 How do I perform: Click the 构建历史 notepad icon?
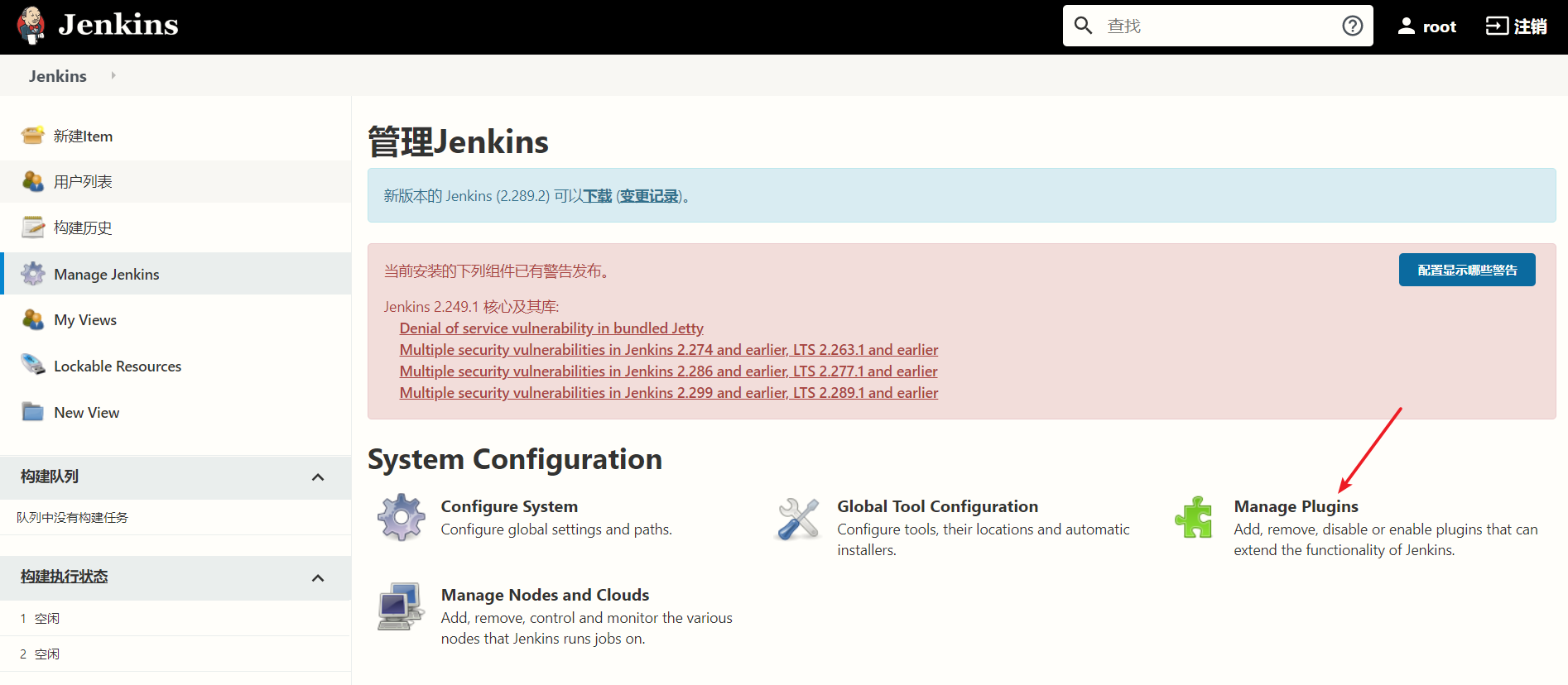pyautogui.click(x=33, y=228)
